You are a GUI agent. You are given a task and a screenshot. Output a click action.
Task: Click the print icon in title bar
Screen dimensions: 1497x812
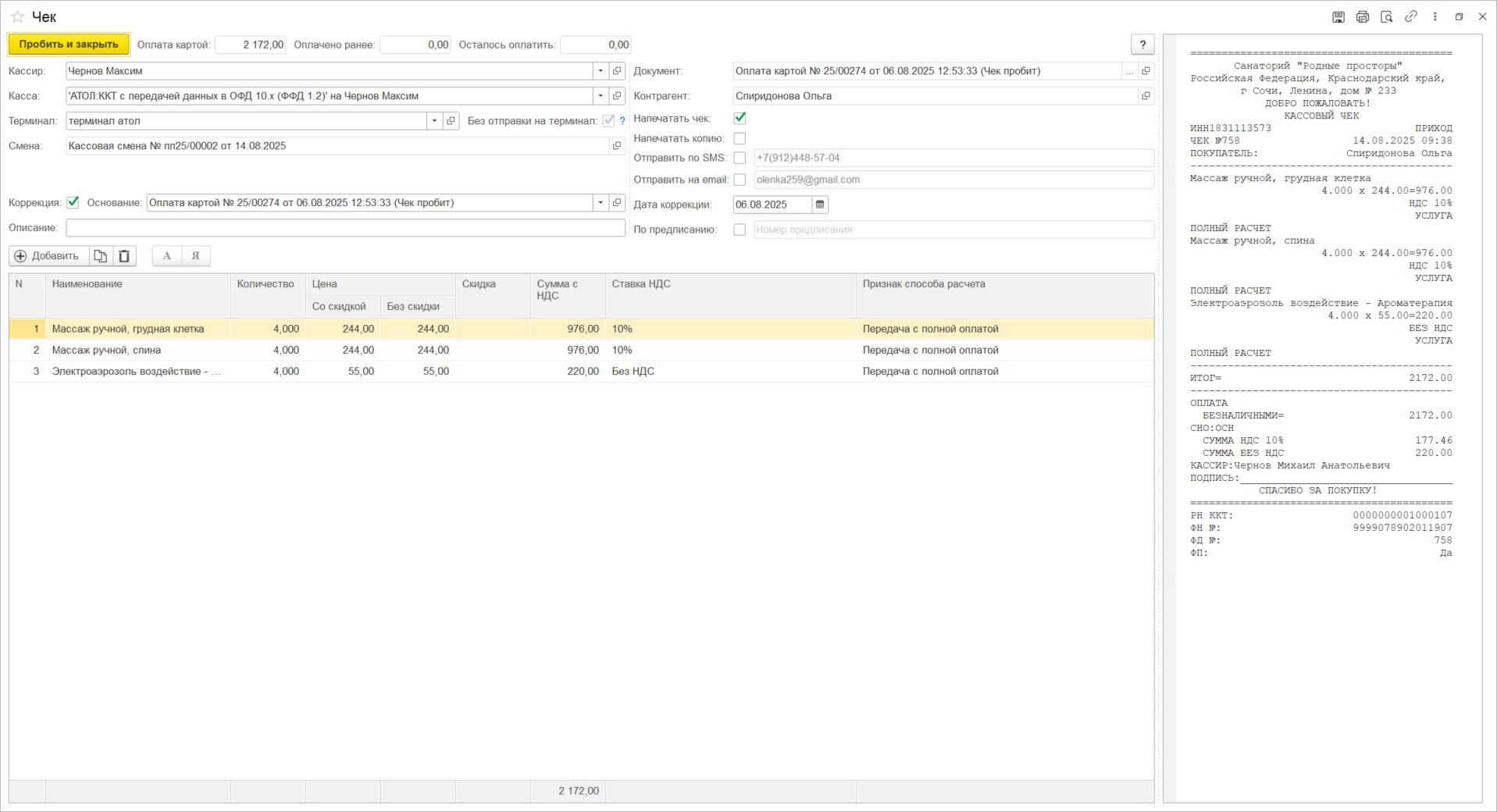[1362, 16]
